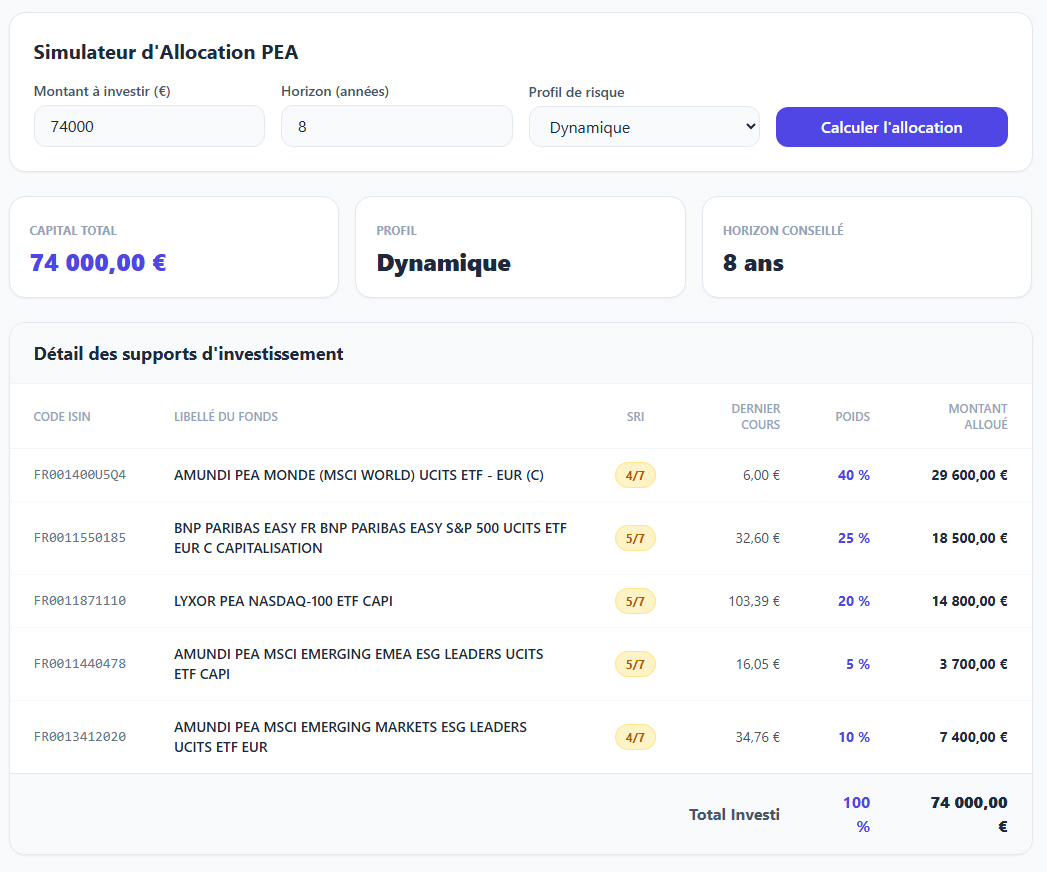Open the Profil de risque dropdown
Viewport: 1047px width, 872px height.
[644, 127]
